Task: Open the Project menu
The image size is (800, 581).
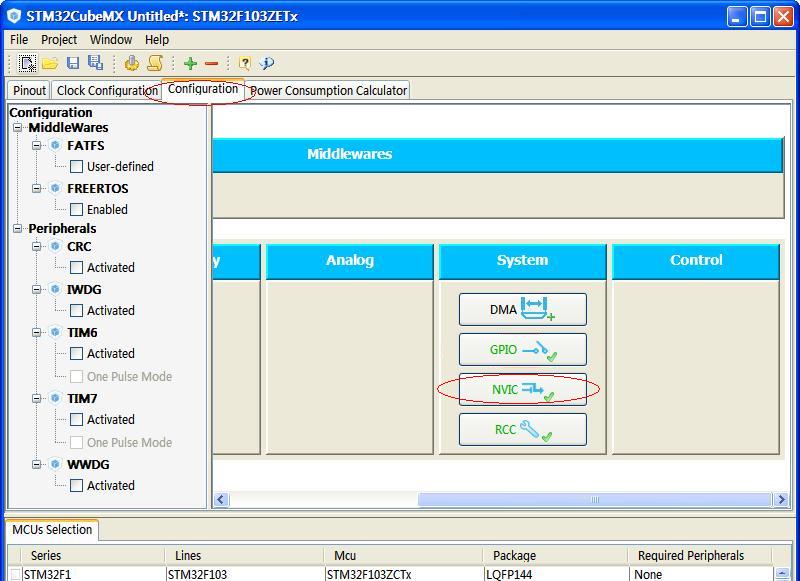Action: 59,40
